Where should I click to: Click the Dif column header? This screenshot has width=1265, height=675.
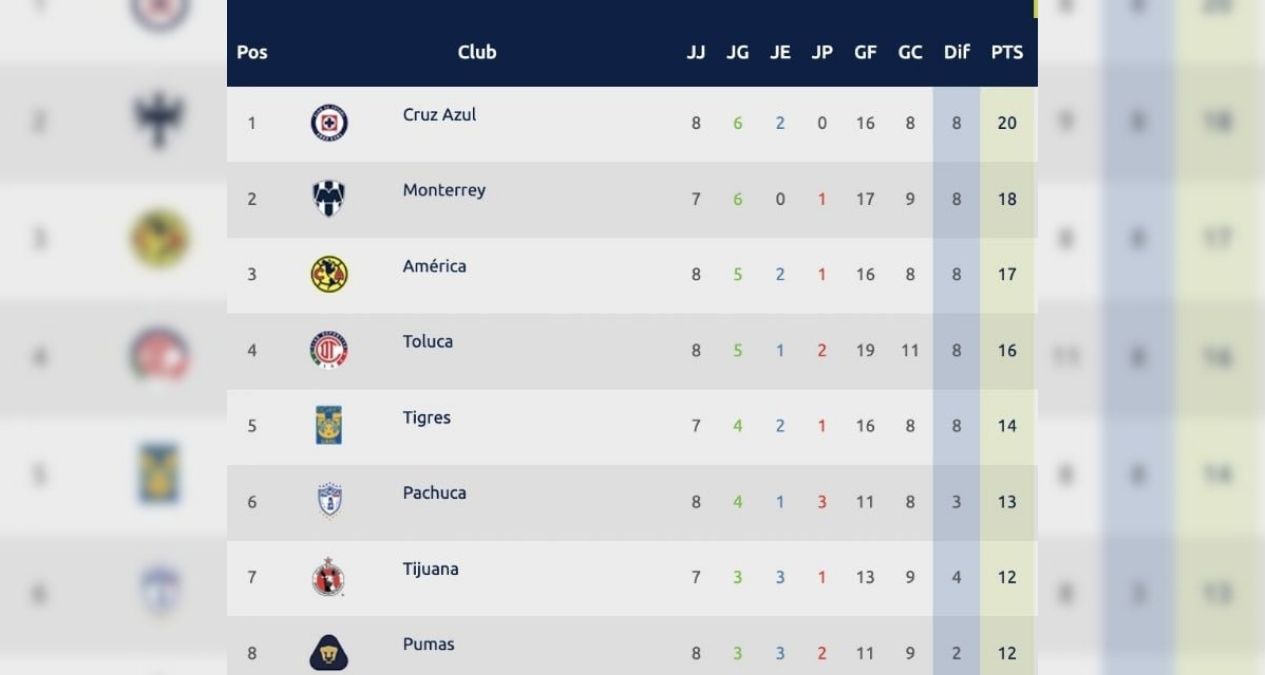957,53
